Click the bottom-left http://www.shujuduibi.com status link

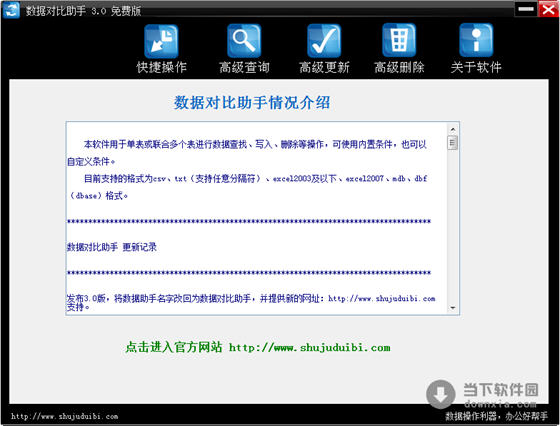coord(65,416)
